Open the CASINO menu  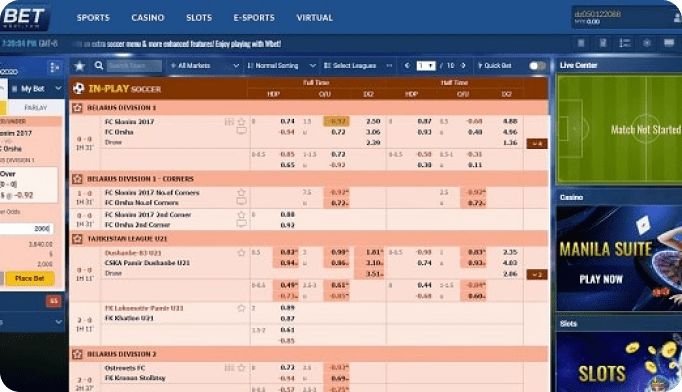pyautogui.click(x=148, y=18)
